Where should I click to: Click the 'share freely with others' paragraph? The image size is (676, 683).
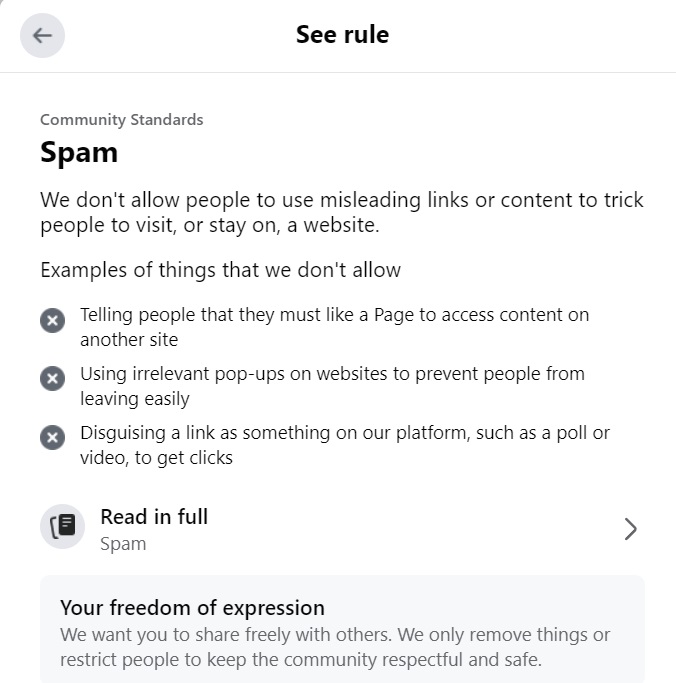[x=334, y=647]
